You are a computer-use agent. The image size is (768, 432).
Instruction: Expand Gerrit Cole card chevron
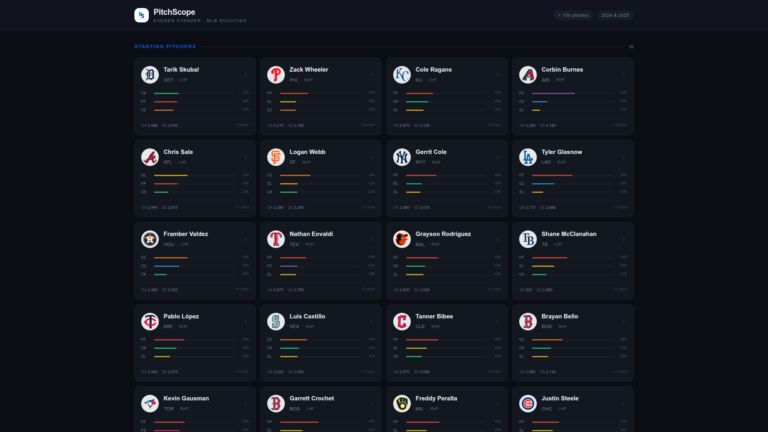point(497,157)
